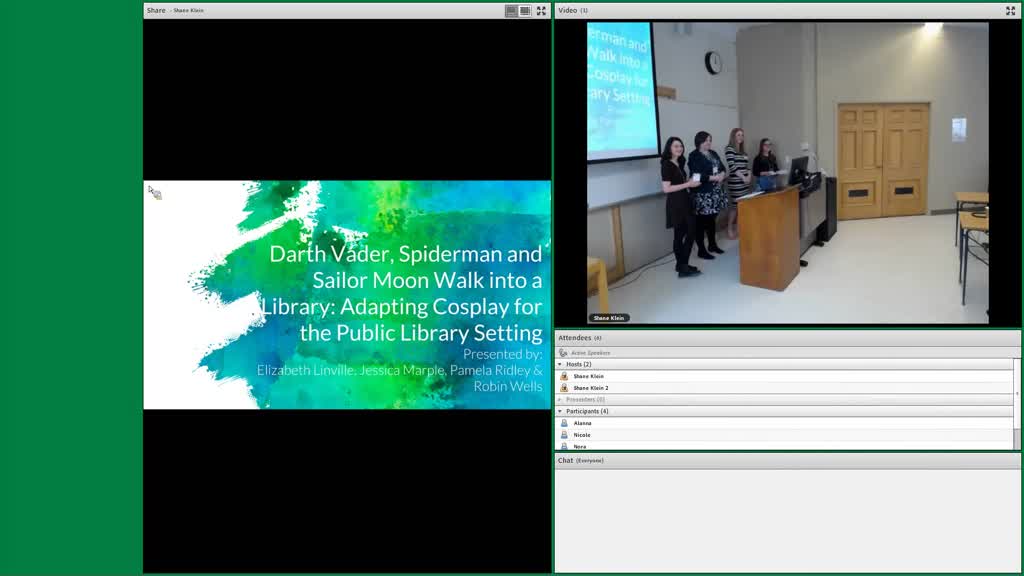This screenshot has width=1024, height=576.
Task: Click the Video pod full screen icon
Action: [1010, 10]
